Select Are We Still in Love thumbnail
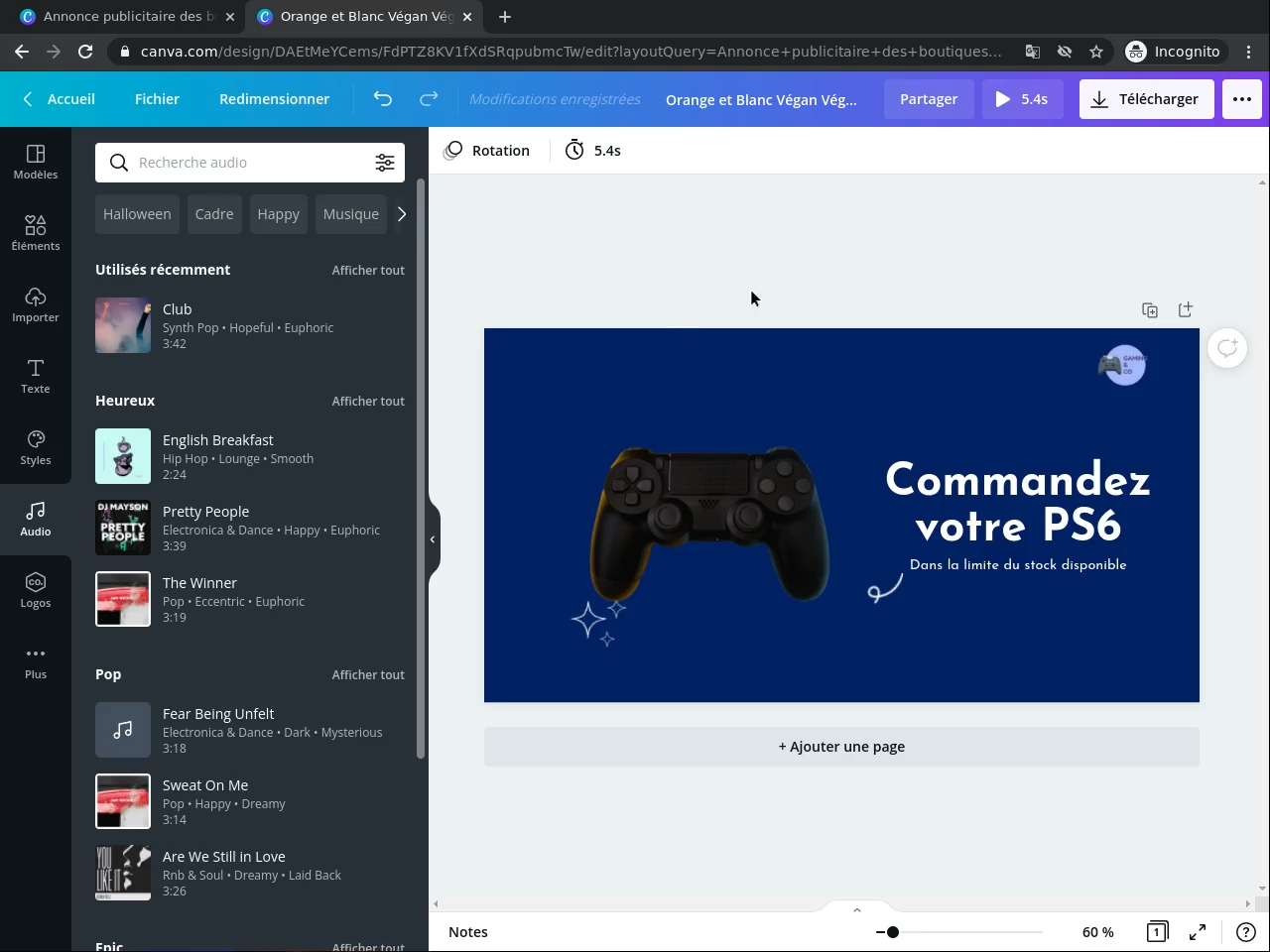 point(123,873)
